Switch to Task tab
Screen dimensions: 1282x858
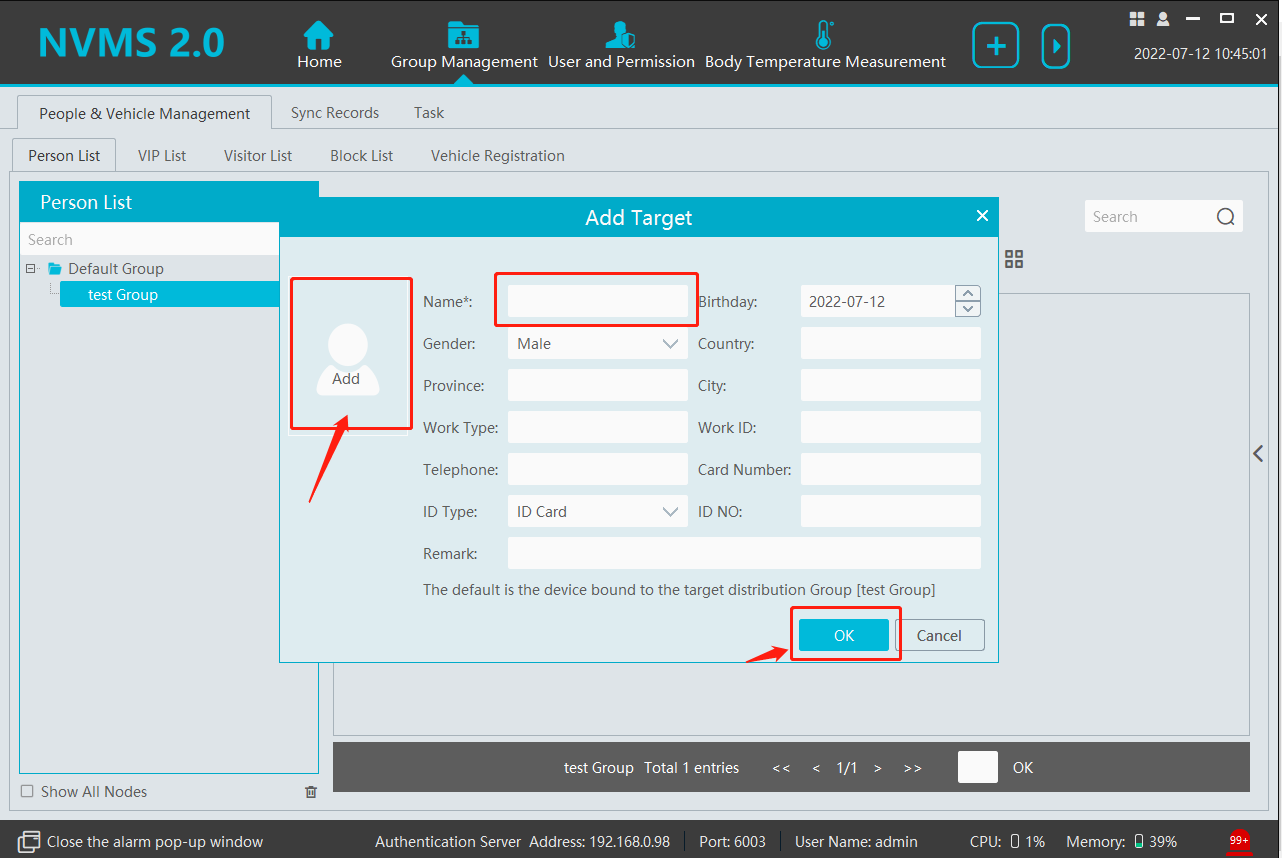click(429, 113)
